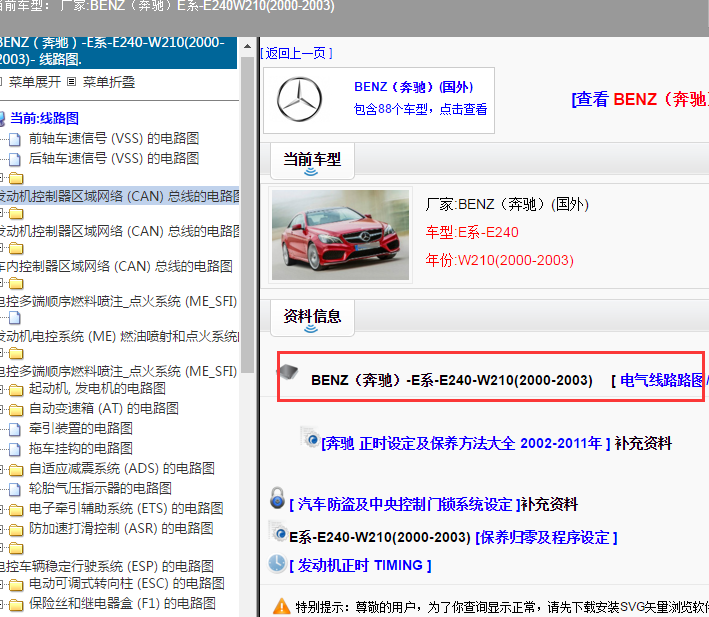Click the sidebar vertical scrollbar thumb
The image size is (709, 617).
[247, 215]
